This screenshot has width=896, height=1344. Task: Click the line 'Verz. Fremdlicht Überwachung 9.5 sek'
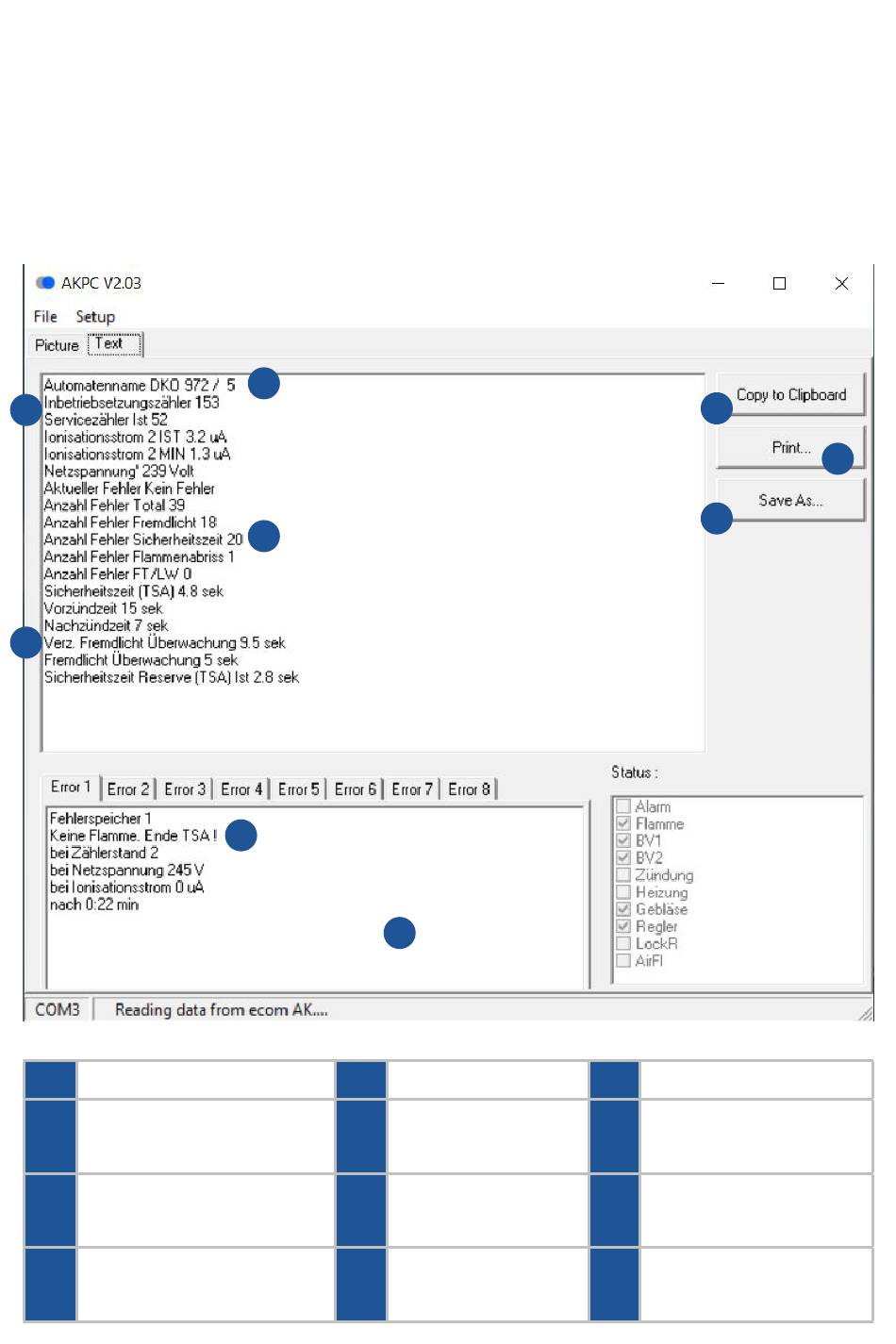[x=165, y=642]
